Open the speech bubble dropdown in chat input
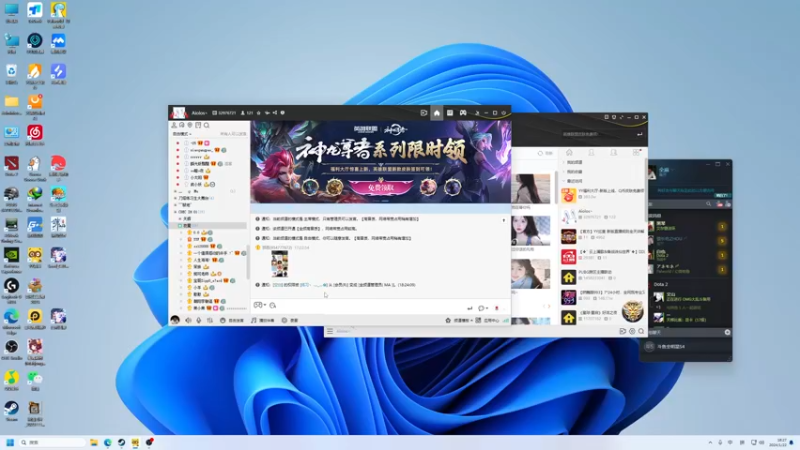 coord(483,308)
